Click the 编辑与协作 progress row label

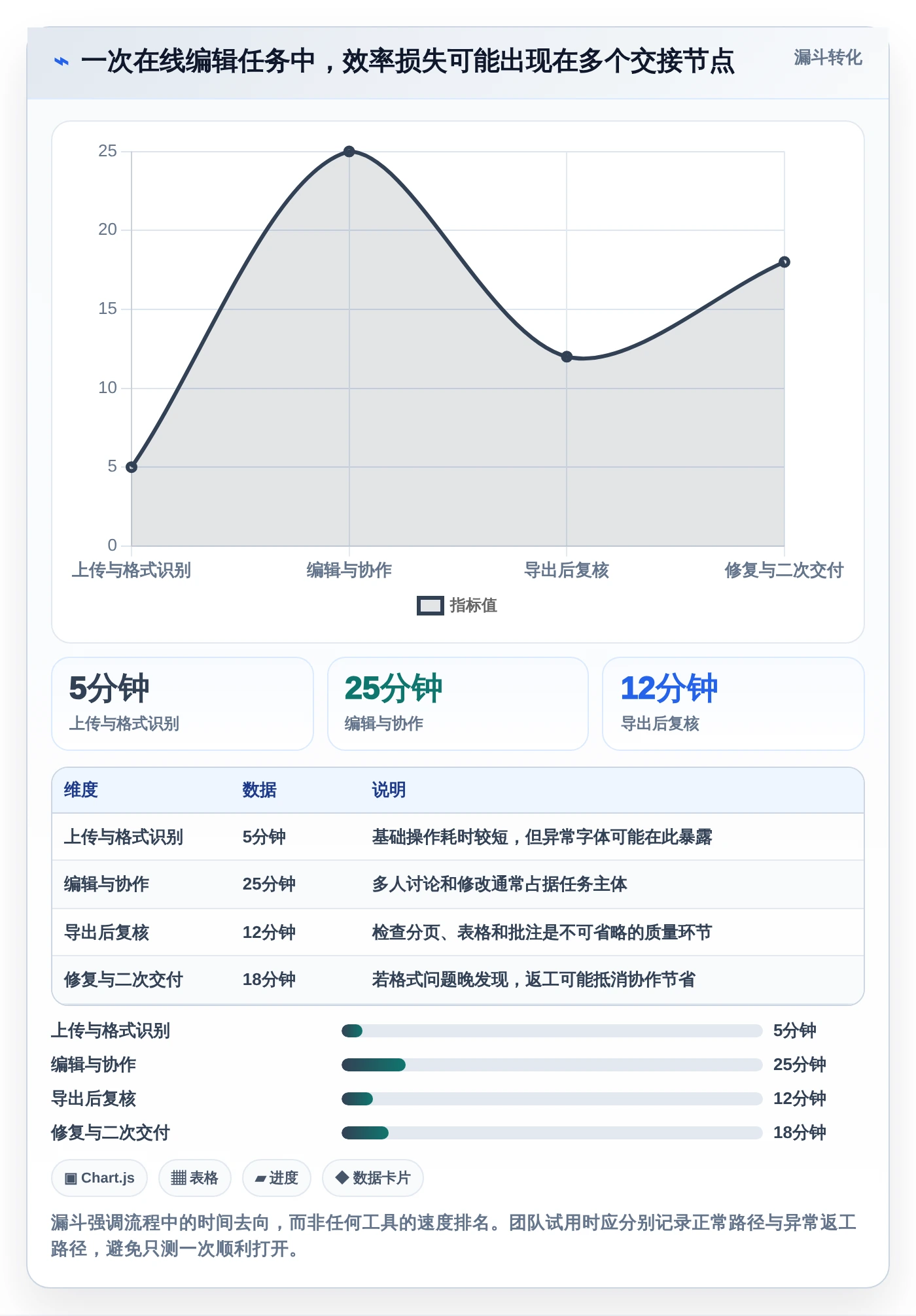click(x=94, y=1065)
